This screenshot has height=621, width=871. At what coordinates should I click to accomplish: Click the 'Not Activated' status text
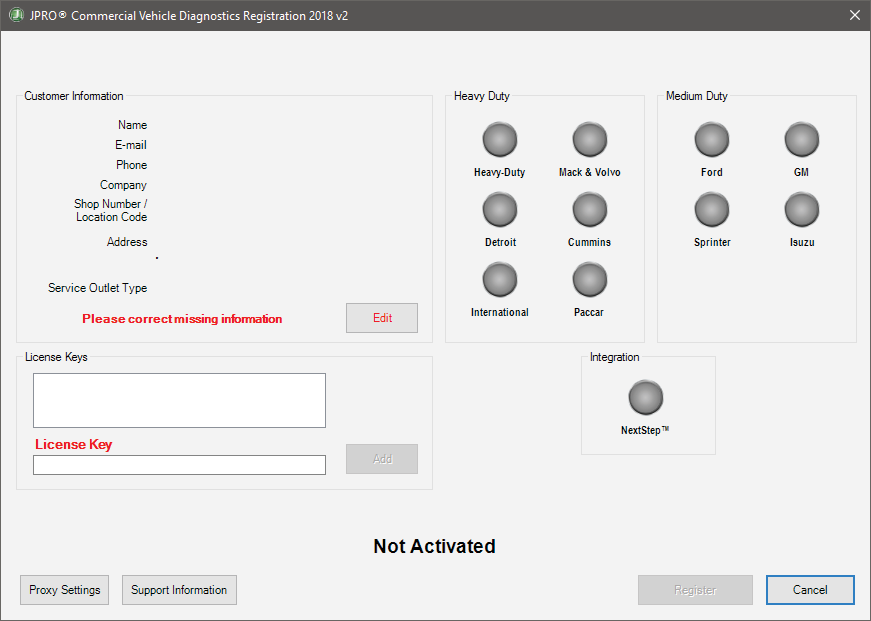(x=434, y=546)
